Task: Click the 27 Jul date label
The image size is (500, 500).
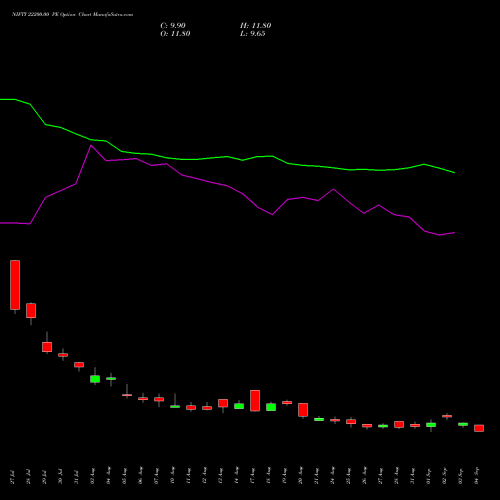Action: click(x=13, y=477)
